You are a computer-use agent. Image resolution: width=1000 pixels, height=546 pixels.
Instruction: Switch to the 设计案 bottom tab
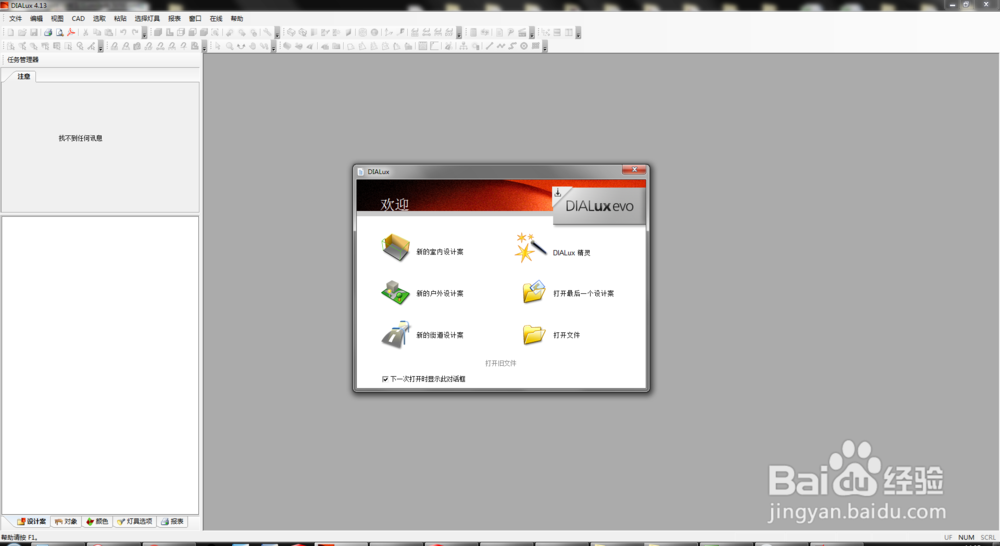(x=31, y=521)
